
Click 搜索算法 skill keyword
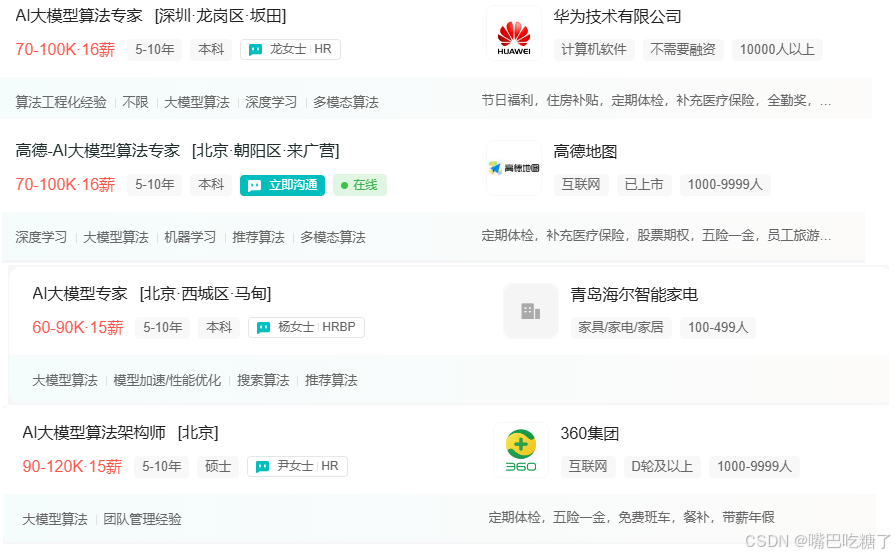click(x=263, y=381)
